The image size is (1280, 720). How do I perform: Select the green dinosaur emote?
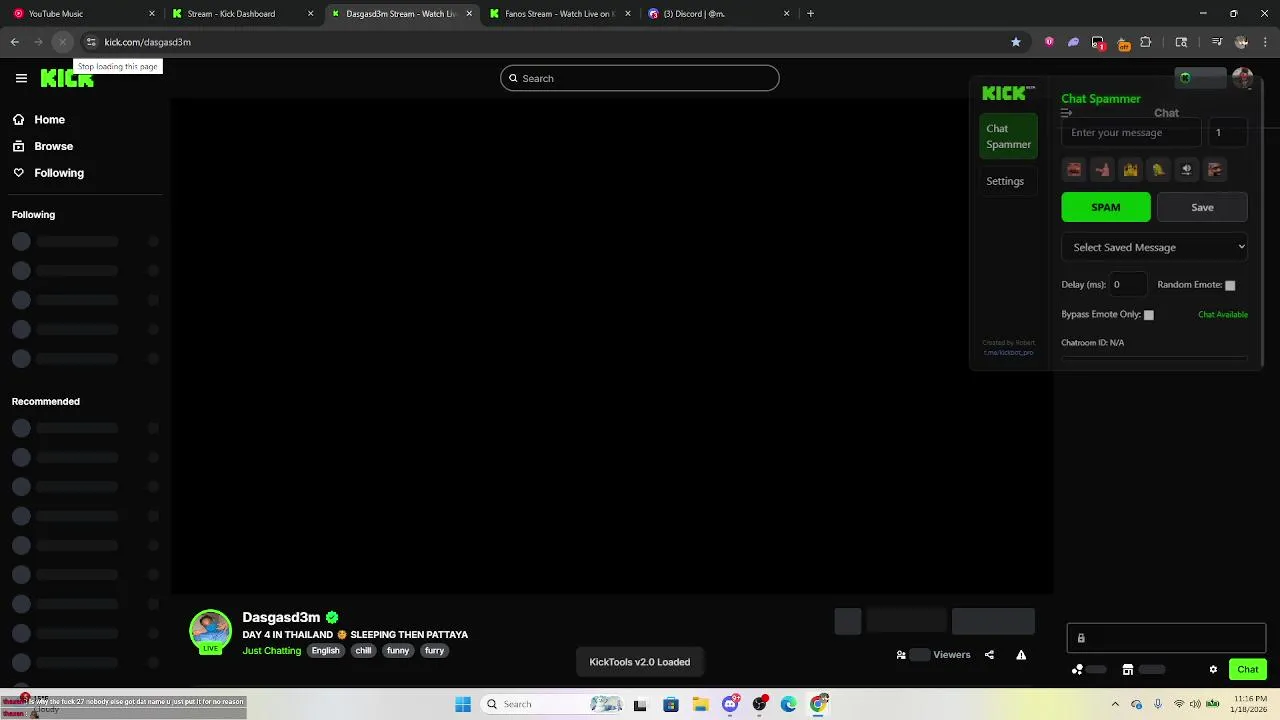pos(1158,169)
